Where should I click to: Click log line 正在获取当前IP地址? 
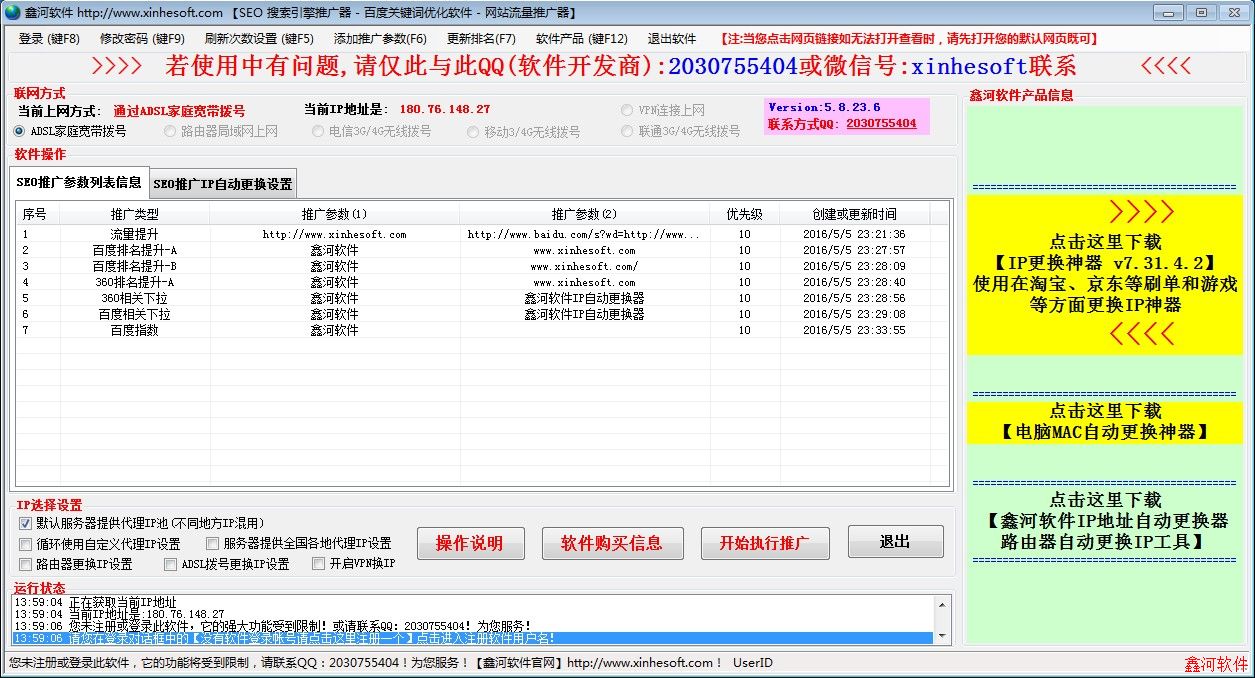coord(95,602)
